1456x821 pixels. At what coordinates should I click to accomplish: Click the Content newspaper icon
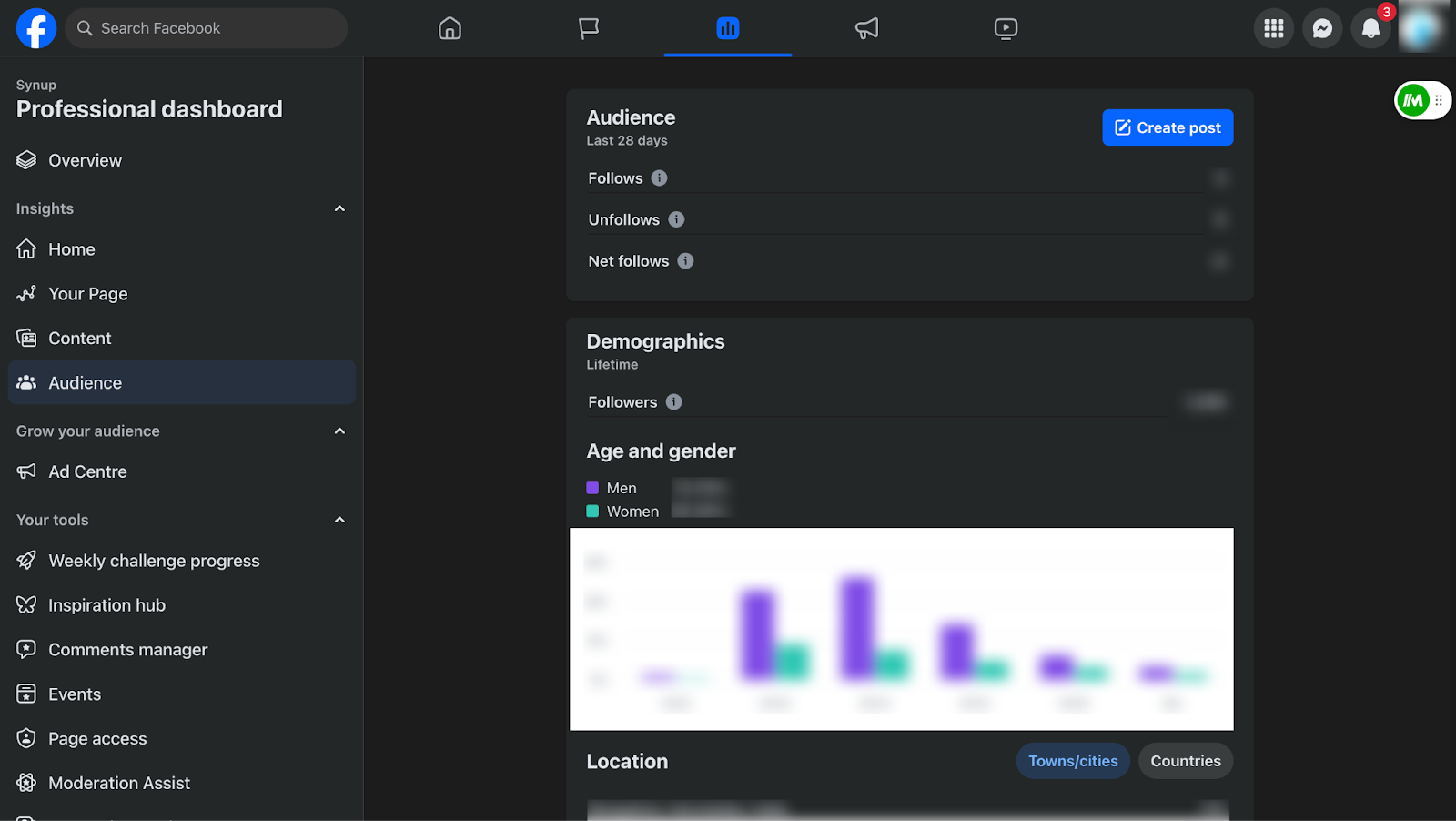26,338
